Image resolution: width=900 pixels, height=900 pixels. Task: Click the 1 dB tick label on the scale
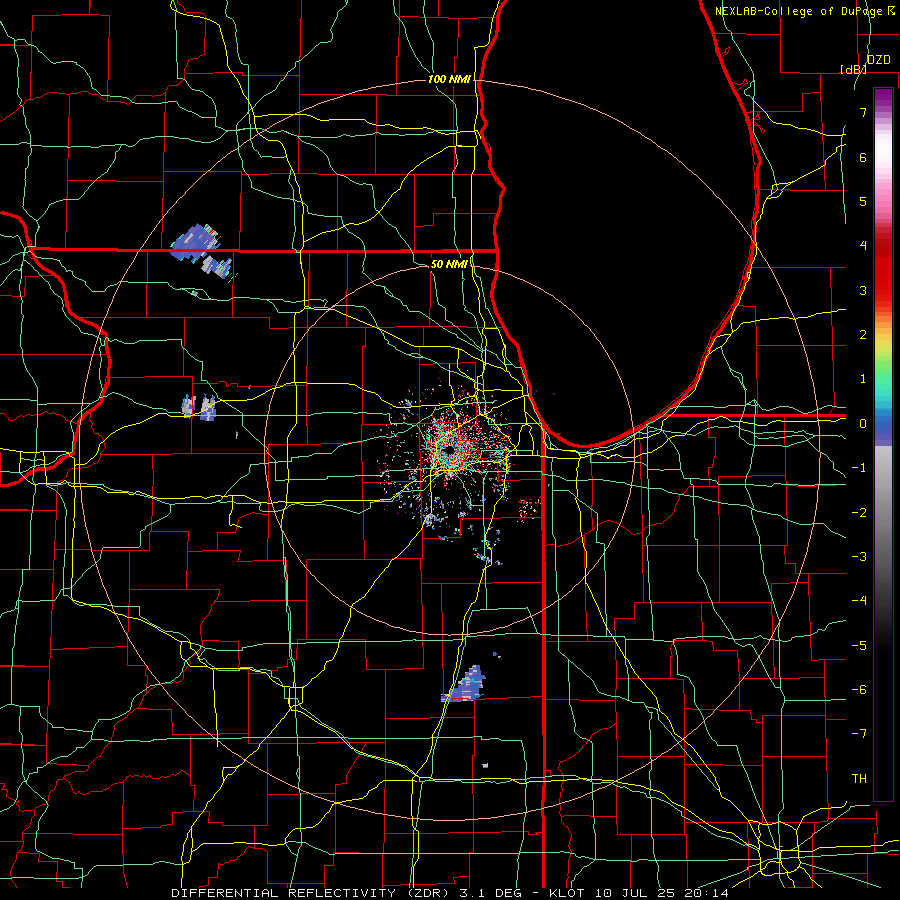pos(863,379)
